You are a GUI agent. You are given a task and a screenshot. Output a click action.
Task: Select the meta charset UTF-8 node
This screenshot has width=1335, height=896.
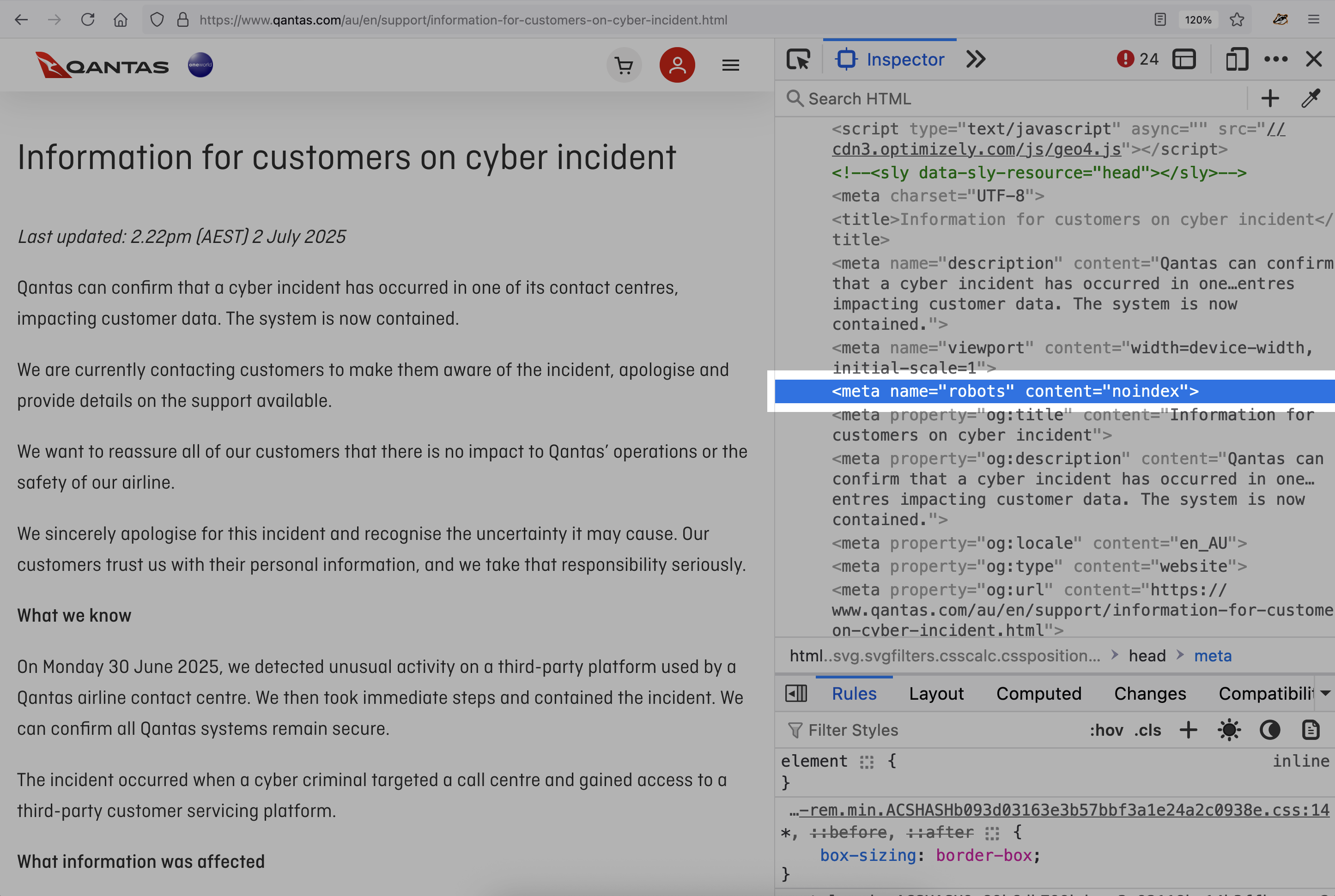click(x=938, y=196)
